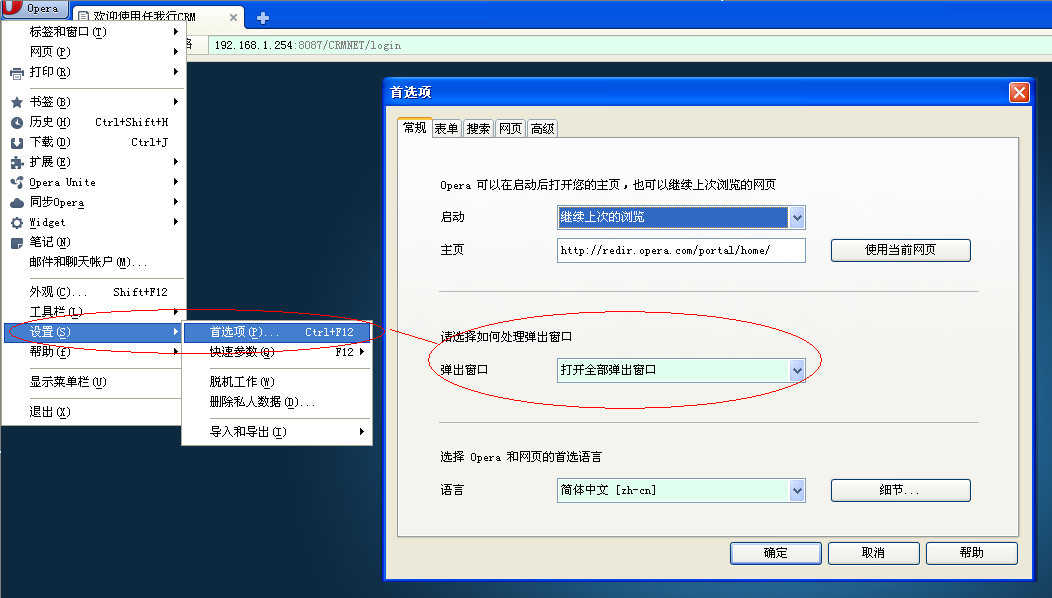Click into the 主页 homepage URL field
1052x598 pixels.
point(680,250)
